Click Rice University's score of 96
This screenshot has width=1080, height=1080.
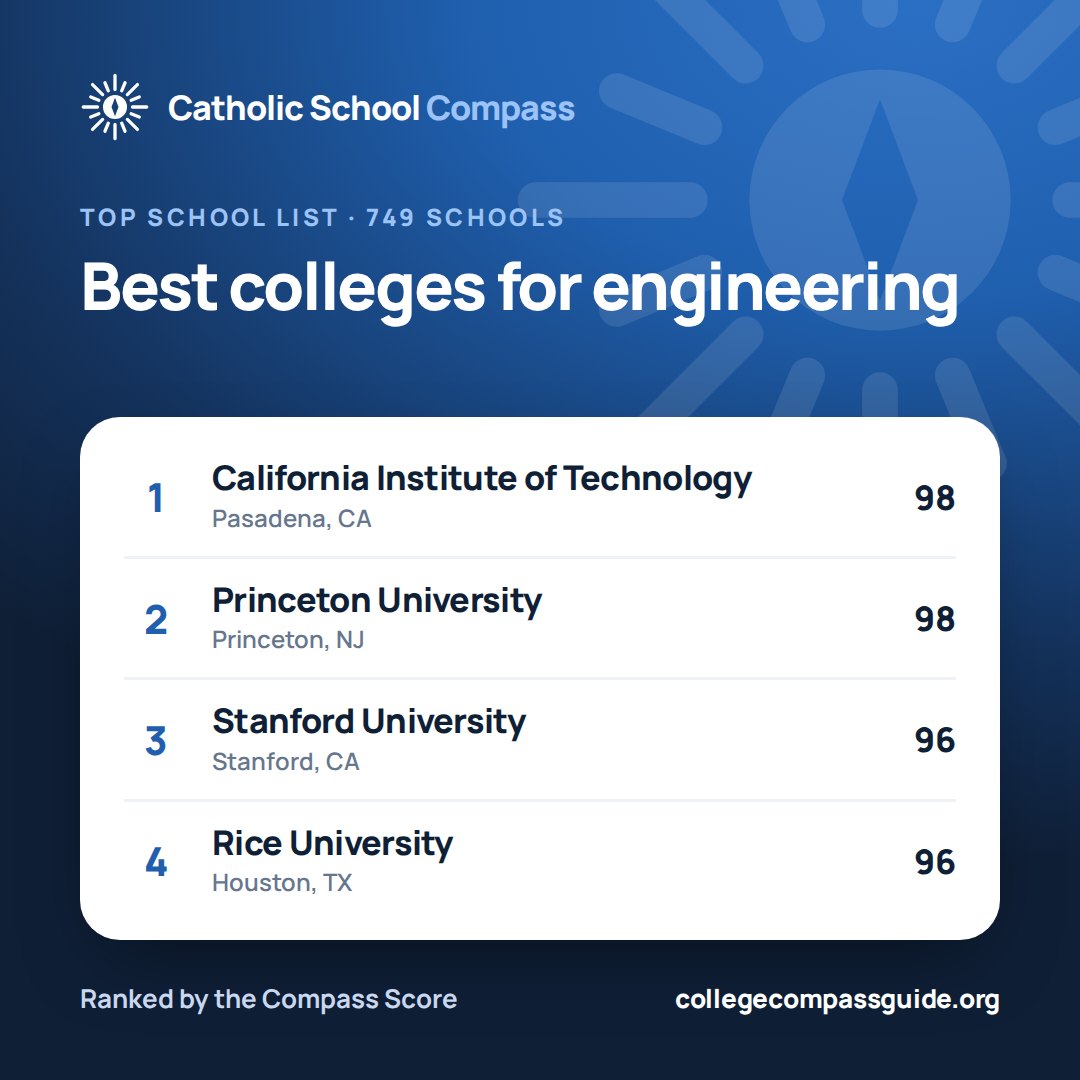(935, 862)
